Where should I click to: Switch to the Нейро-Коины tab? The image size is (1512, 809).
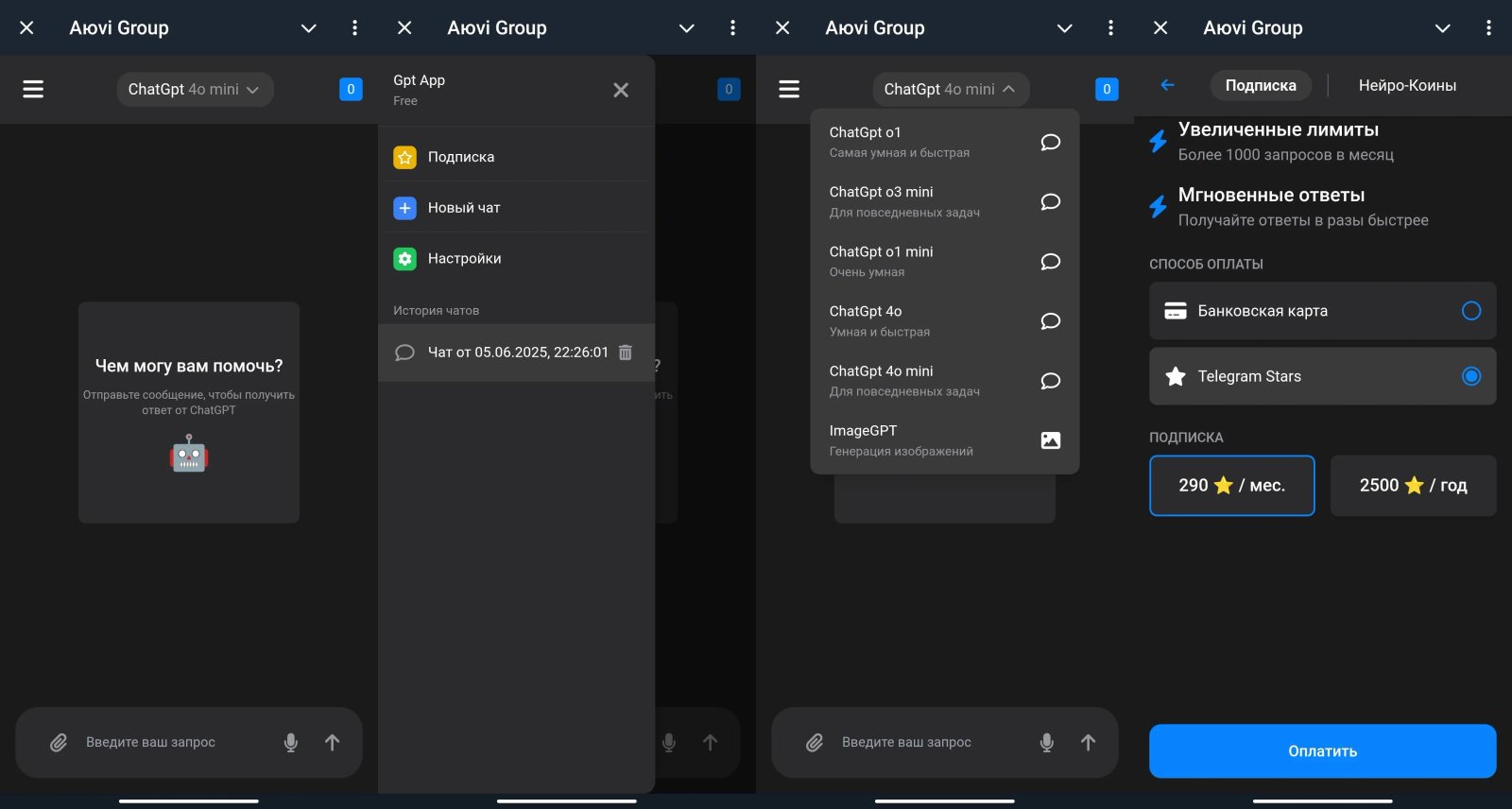(x=1407, y=85)
